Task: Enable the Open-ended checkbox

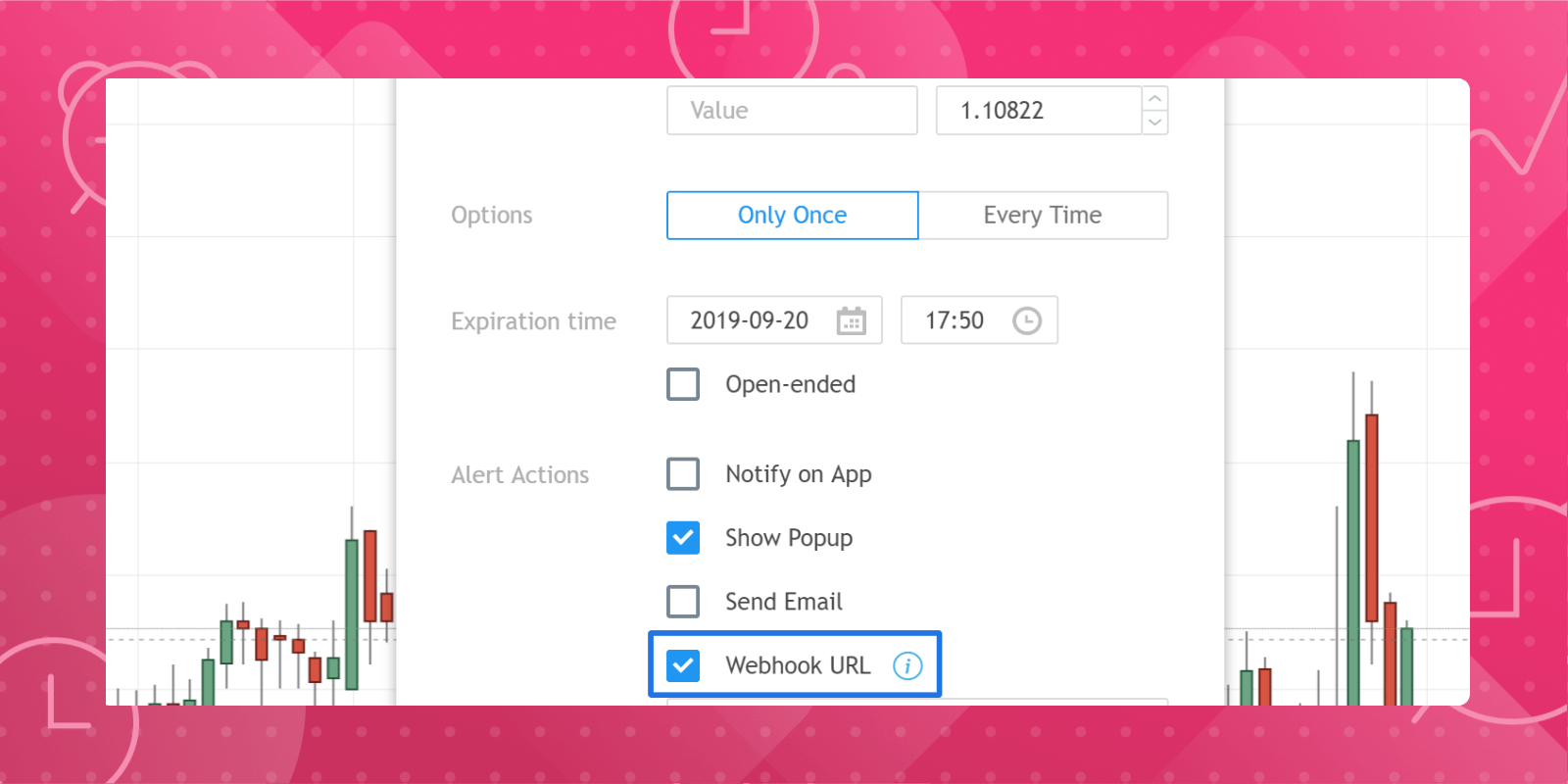Action: coord(683,384)
